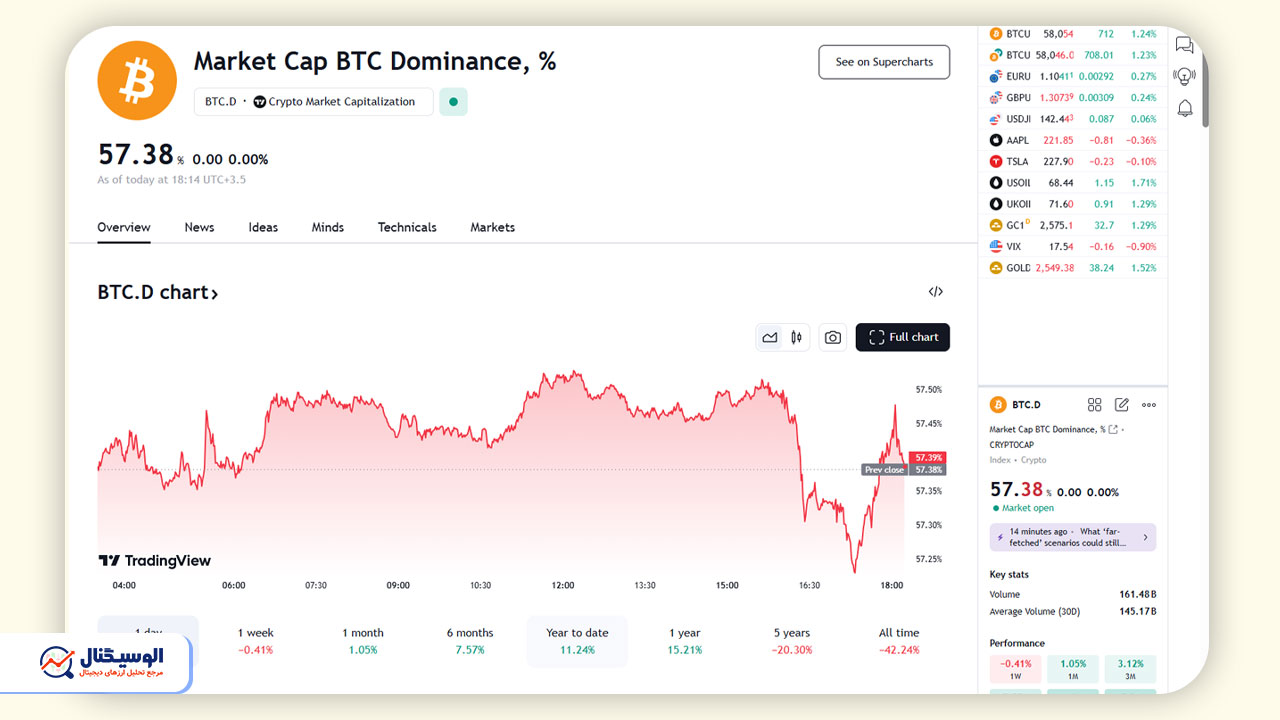Click the VIX 17.54 value
This screenshot has height=720, width=1280.
tap(1061, 246)
